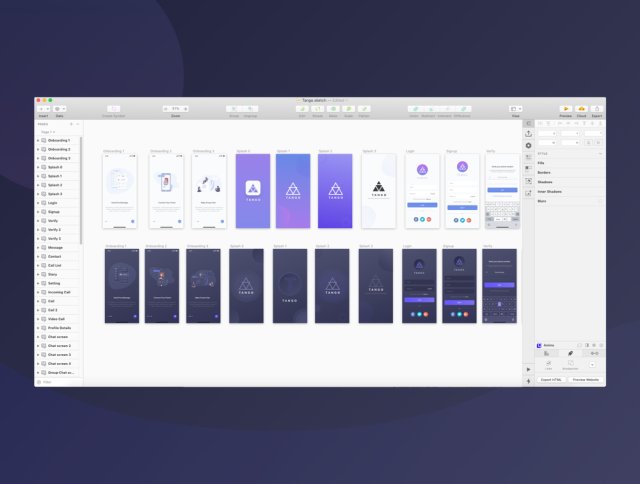Viewport: 640px width, 484px height.
Task: Expand the Splash 0 layer group
Action: click(38, 167)
